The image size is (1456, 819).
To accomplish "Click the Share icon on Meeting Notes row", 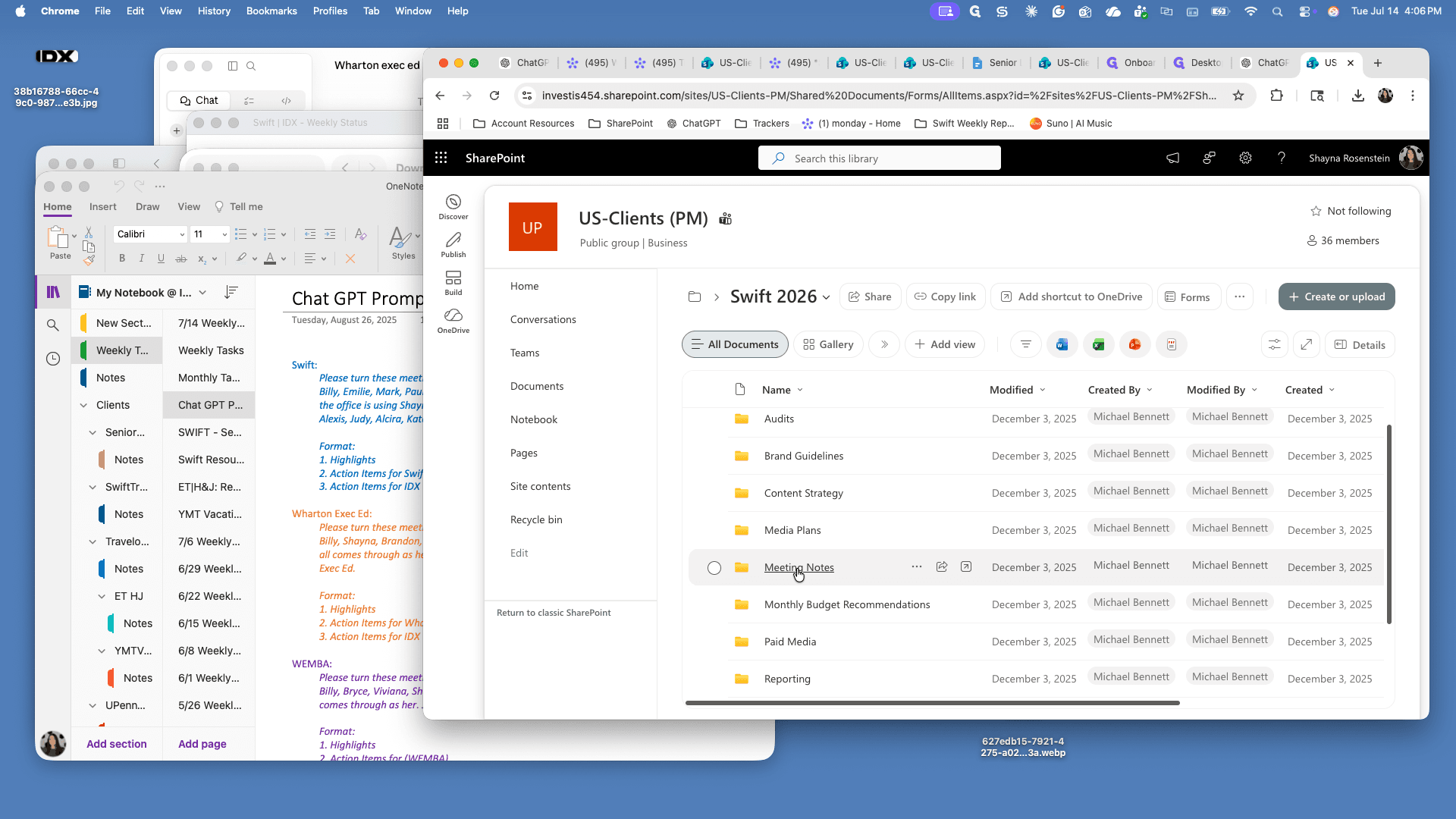I will pyautogui.click(x=941, y=566).
